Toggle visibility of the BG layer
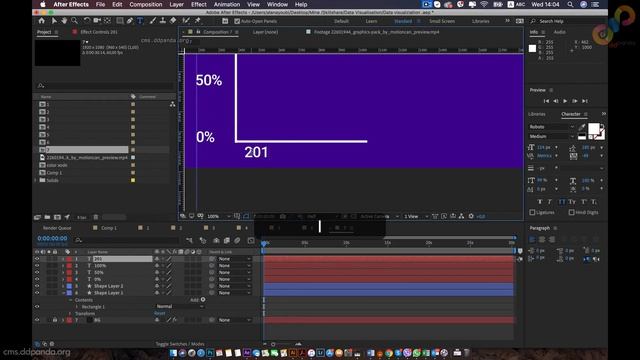 click(37, 320)
